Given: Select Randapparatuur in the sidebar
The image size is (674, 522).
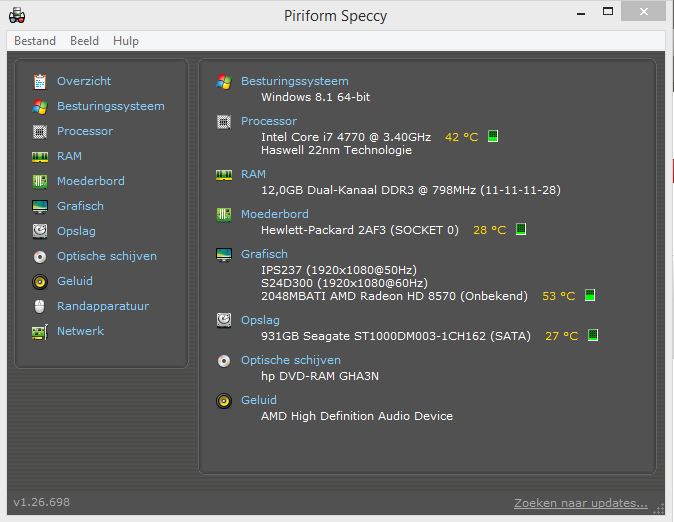Looking at the screenshot, I should (103, 306).
